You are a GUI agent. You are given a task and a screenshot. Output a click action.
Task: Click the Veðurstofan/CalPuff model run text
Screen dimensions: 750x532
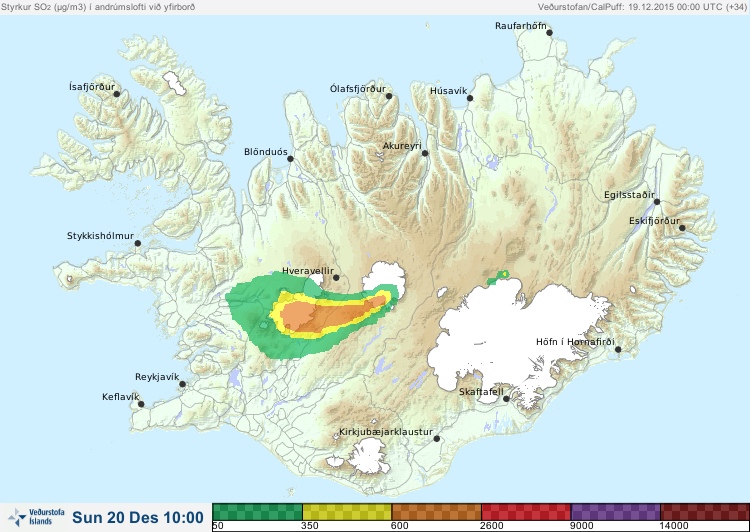pyautogui.click(x=641, y=7)
